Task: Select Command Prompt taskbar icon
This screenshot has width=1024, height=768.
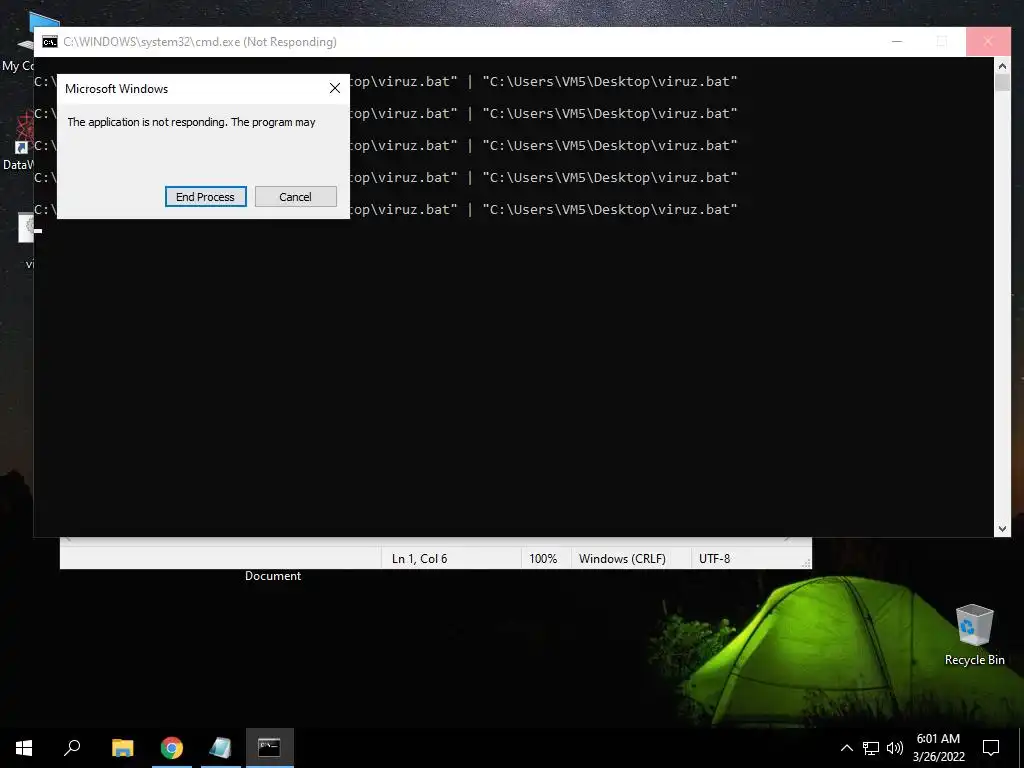Action: point(269,748)
